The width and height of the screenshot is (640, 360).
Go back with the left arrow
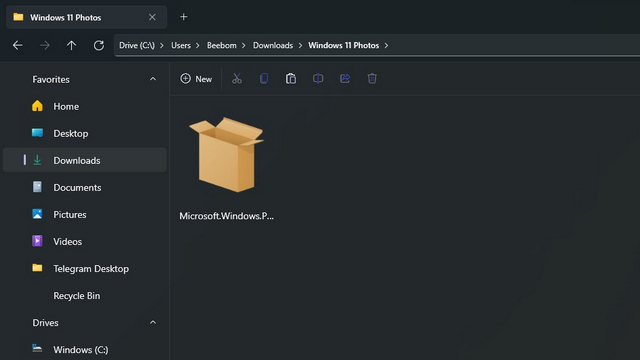[18, 45]
